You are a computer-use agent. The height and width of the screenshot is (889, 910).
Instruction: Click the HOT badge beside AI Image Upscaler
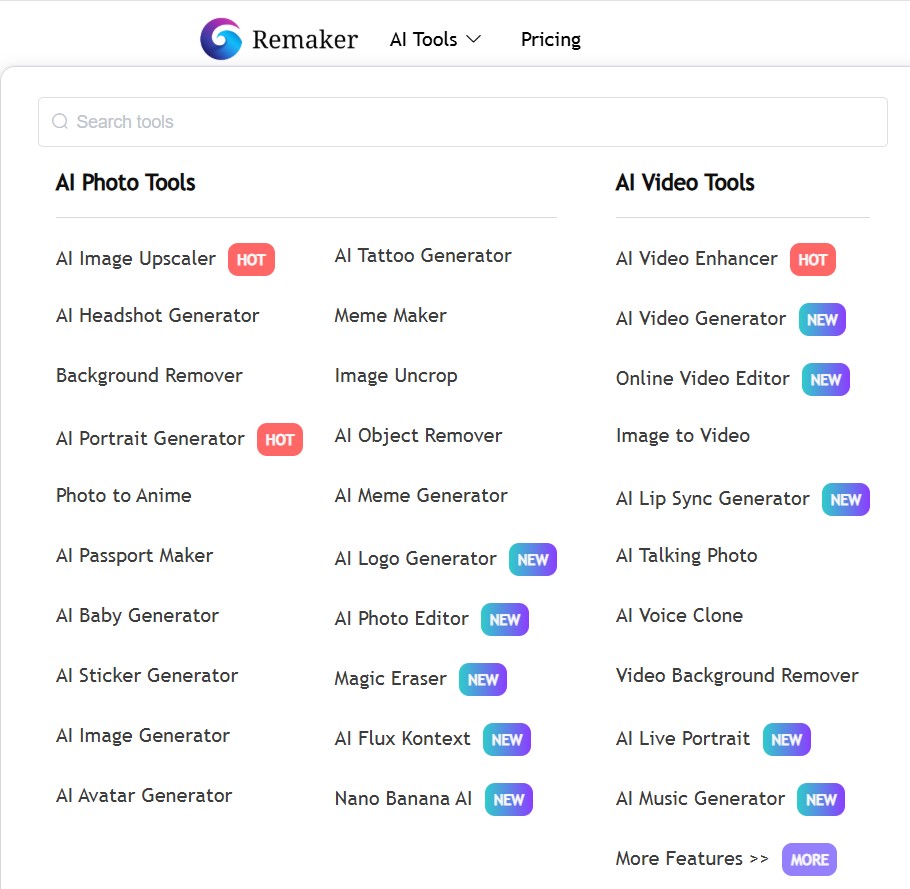[x=251, y=260]
